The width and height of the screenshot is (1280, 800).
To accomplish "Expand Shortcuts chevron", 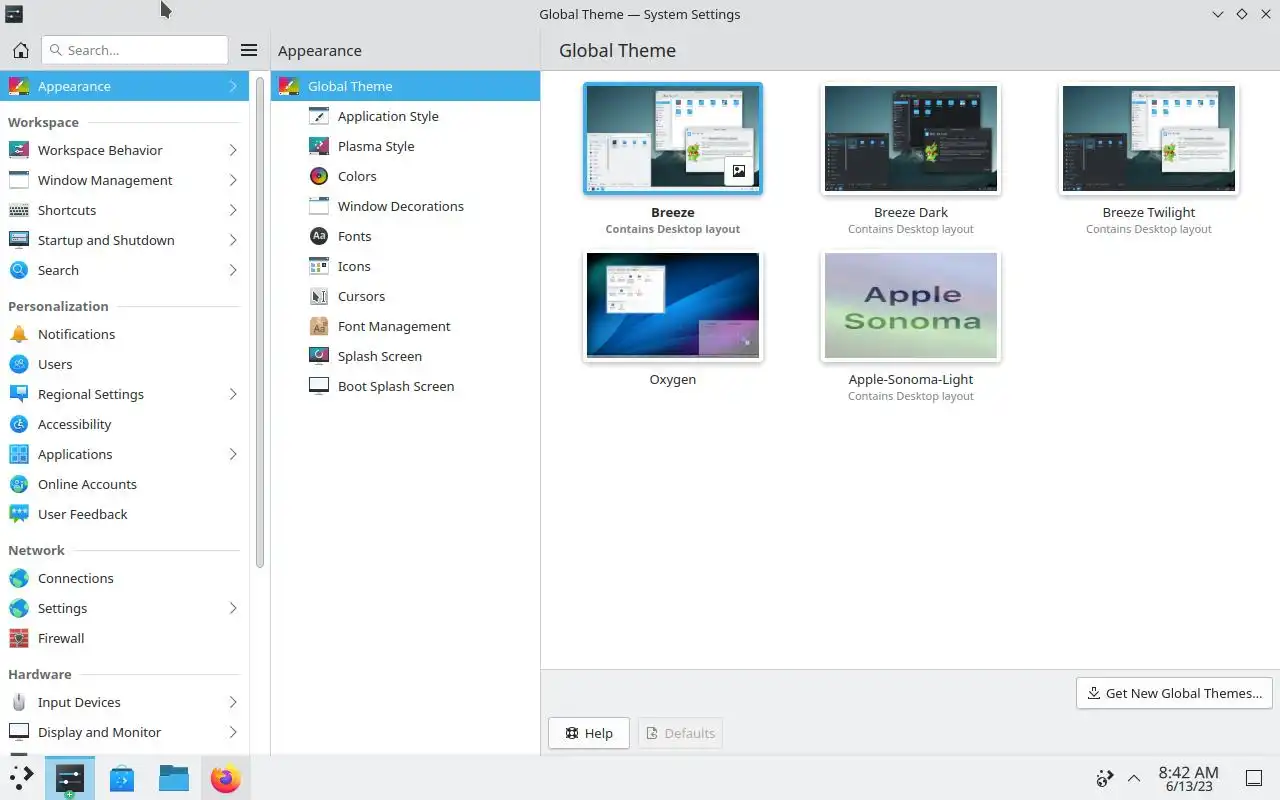I will pyautogui.click(x=232, y=210).
